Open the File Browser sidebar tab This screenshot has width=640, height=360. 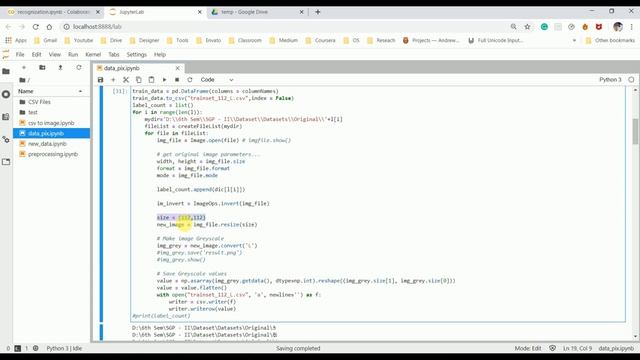(6, 72)
